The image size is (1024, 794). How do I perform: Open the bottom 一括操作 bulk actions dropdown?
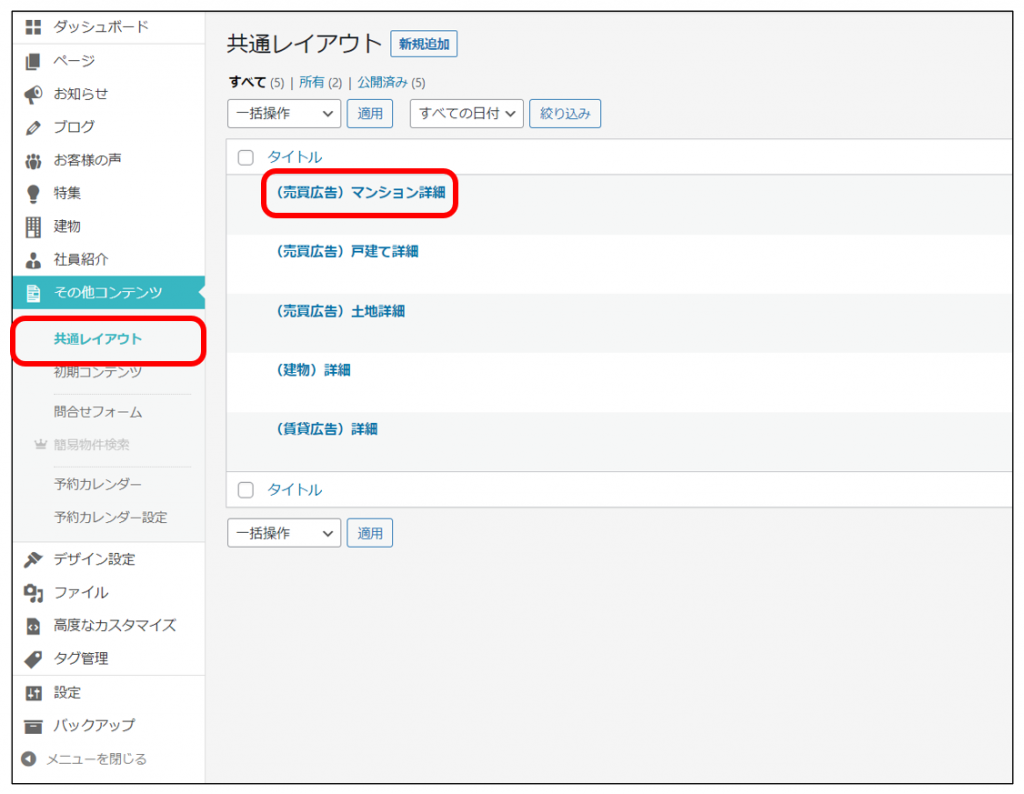[x=284, y=533]
